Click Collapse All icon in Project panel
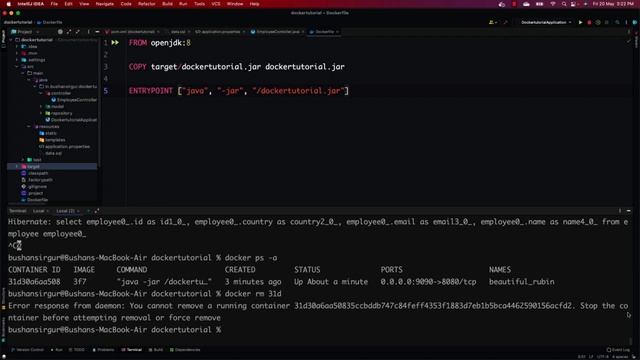 (78, 31)
